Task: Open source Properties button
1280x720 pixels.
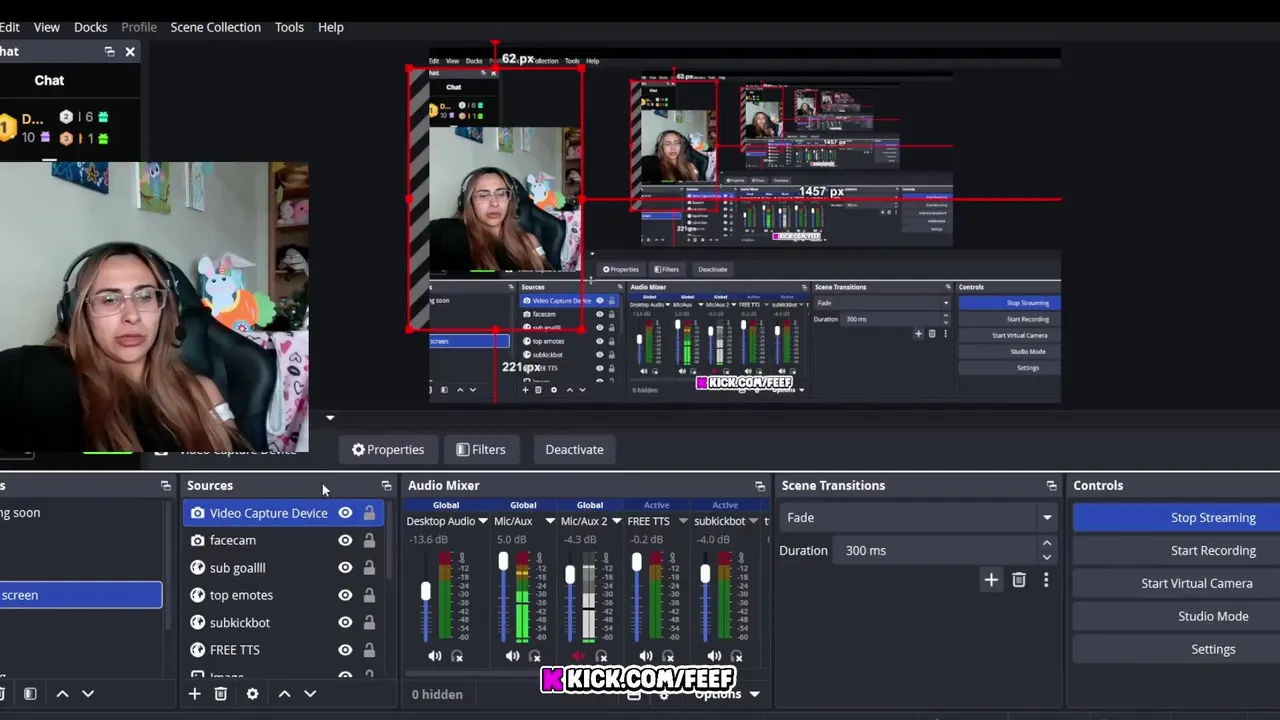Action: [387, 450]
